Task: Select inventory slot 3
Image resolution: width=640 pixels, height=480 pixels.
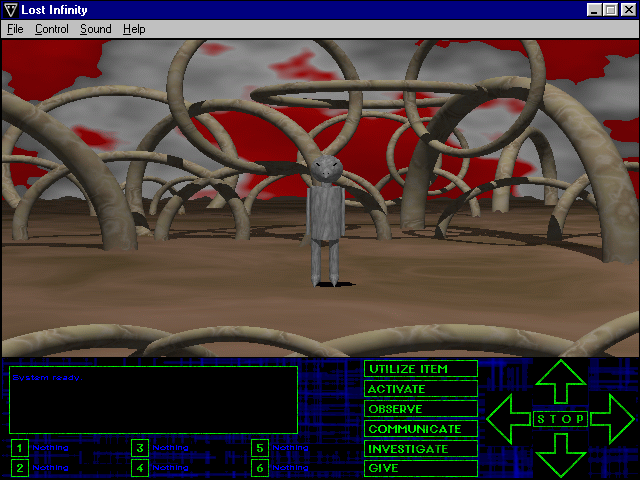Action: click(140, 448)
